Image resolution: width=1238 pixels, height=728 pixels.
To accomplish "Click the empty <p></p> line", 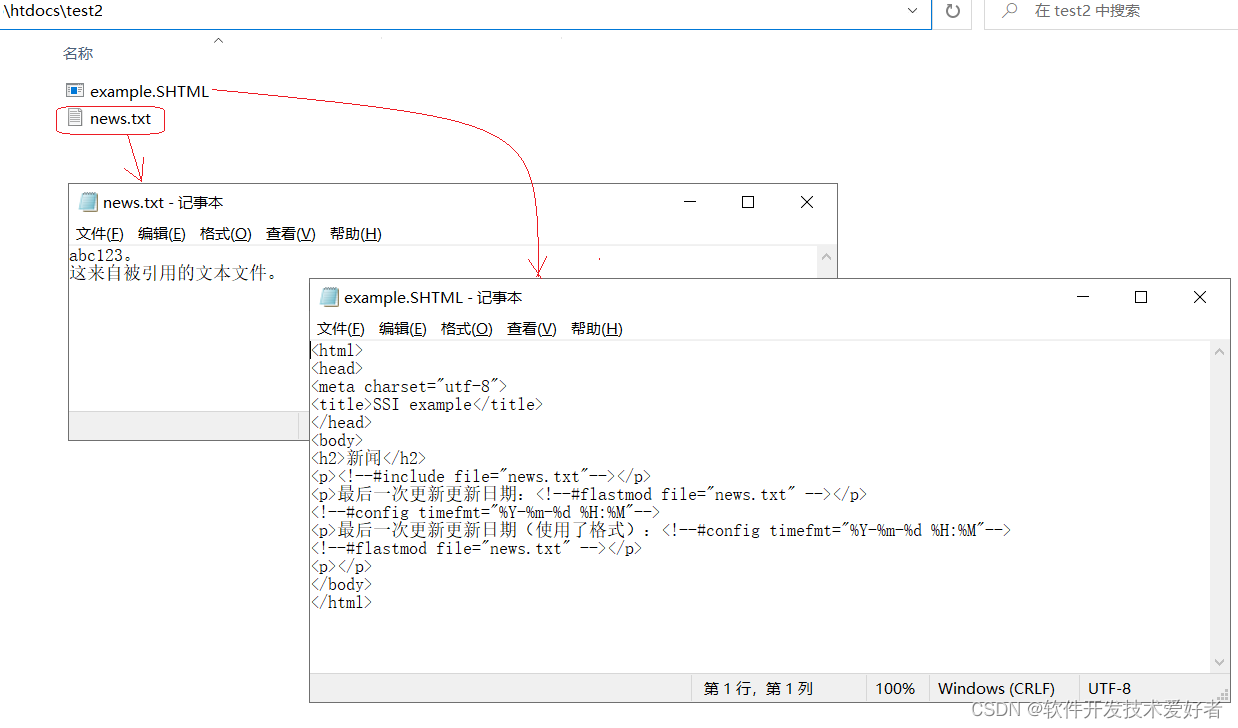I will (341, 567).
